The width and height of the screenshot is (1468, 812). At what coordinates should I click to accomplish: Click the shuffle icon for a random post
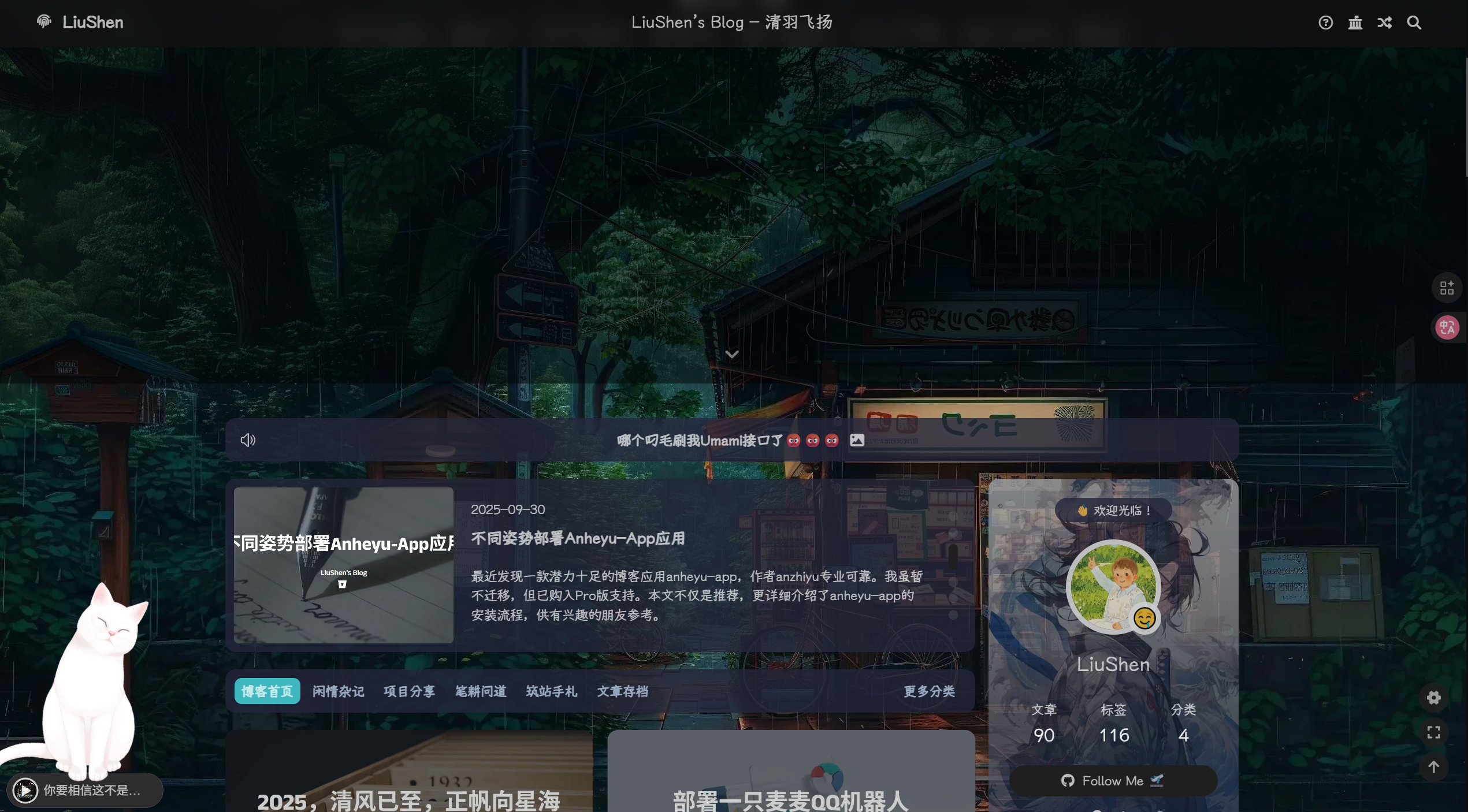1384,23
